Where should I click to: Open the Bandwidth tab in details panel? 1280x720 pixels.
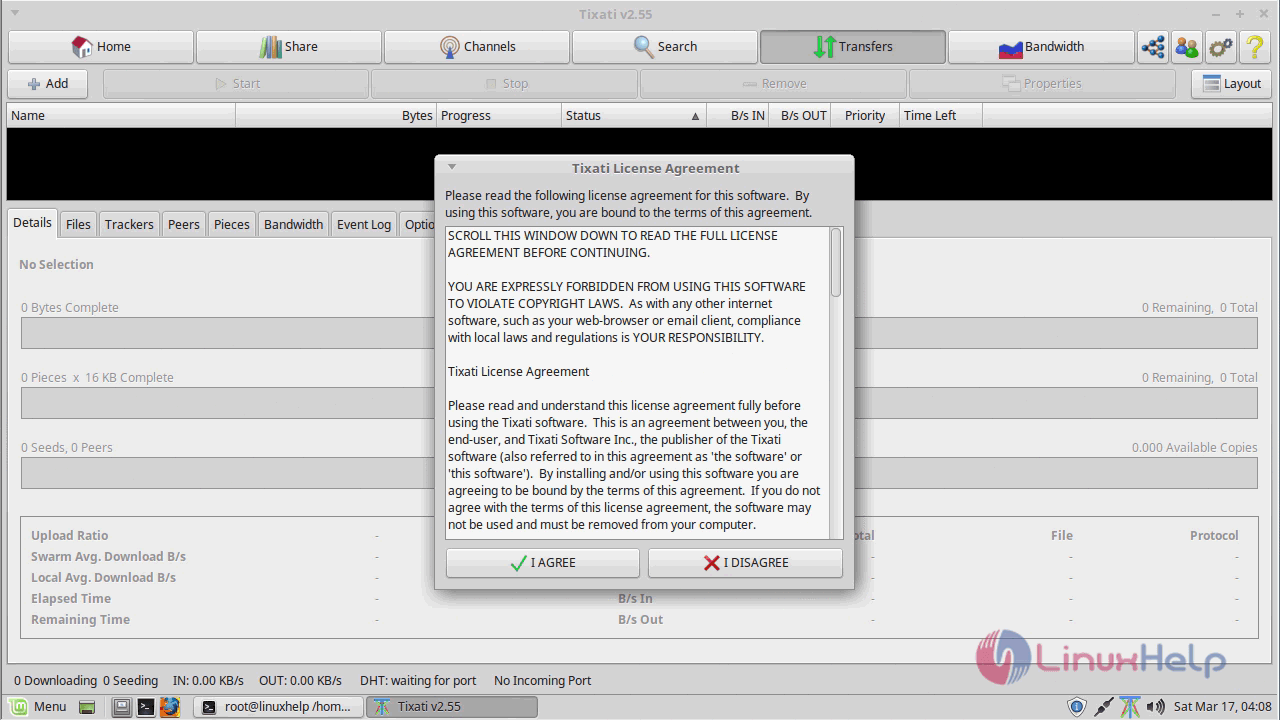tap(294, 225)
